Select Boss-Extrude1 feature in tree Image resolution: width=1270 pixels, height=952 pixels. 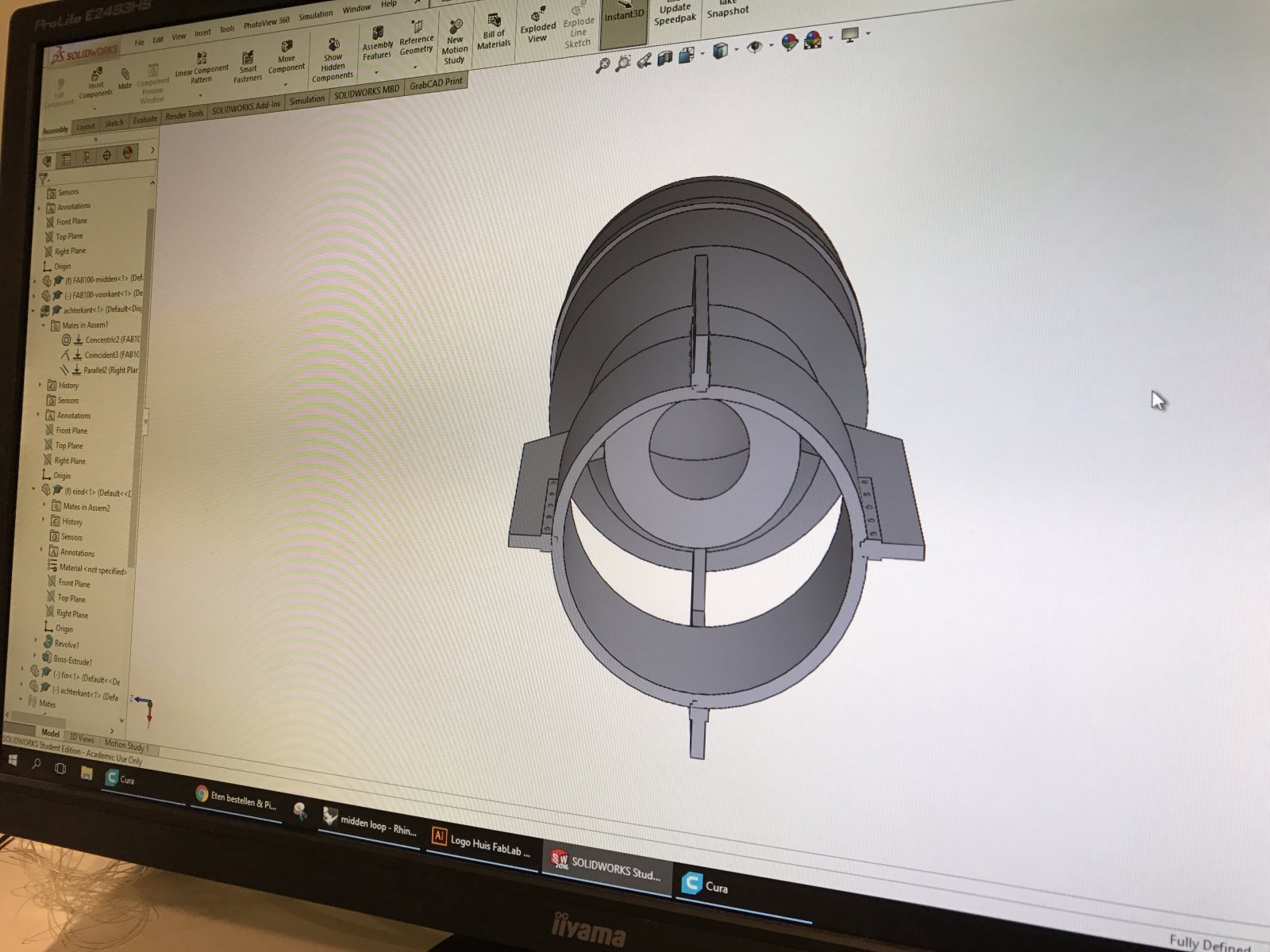tap(67, 660)
